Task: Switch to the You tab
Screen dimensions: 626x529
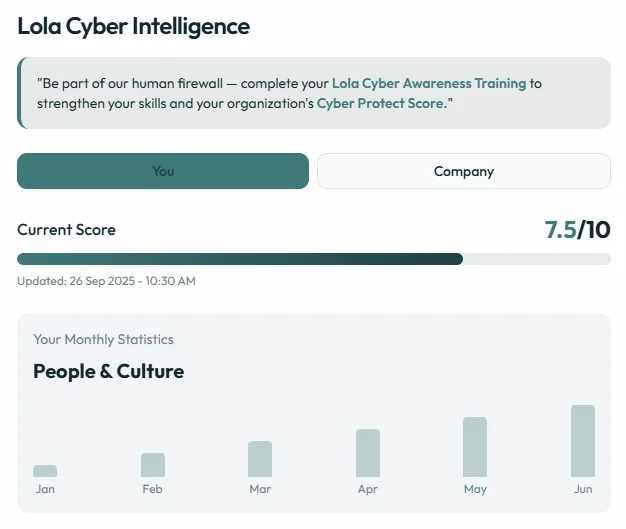Action: click(163, 171)
